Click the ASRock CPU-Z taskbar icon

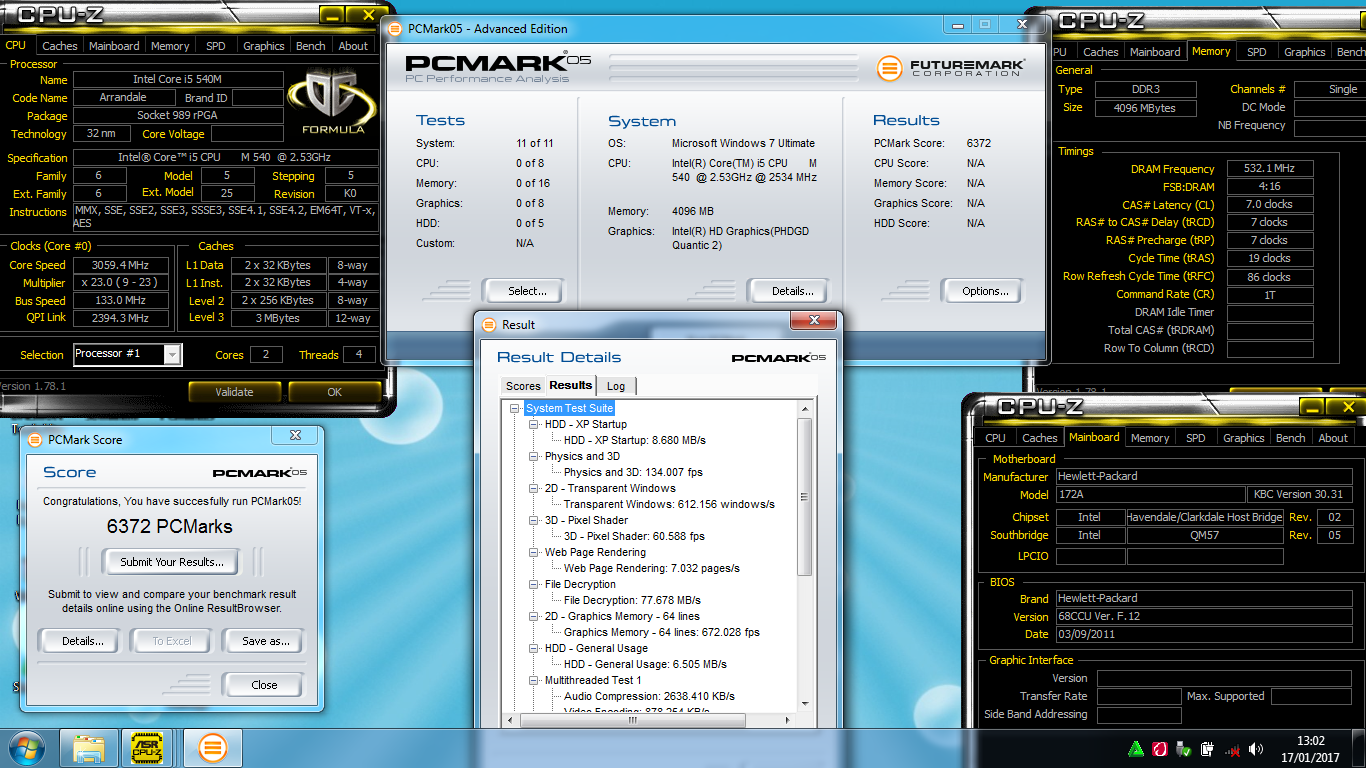(149, 747)
